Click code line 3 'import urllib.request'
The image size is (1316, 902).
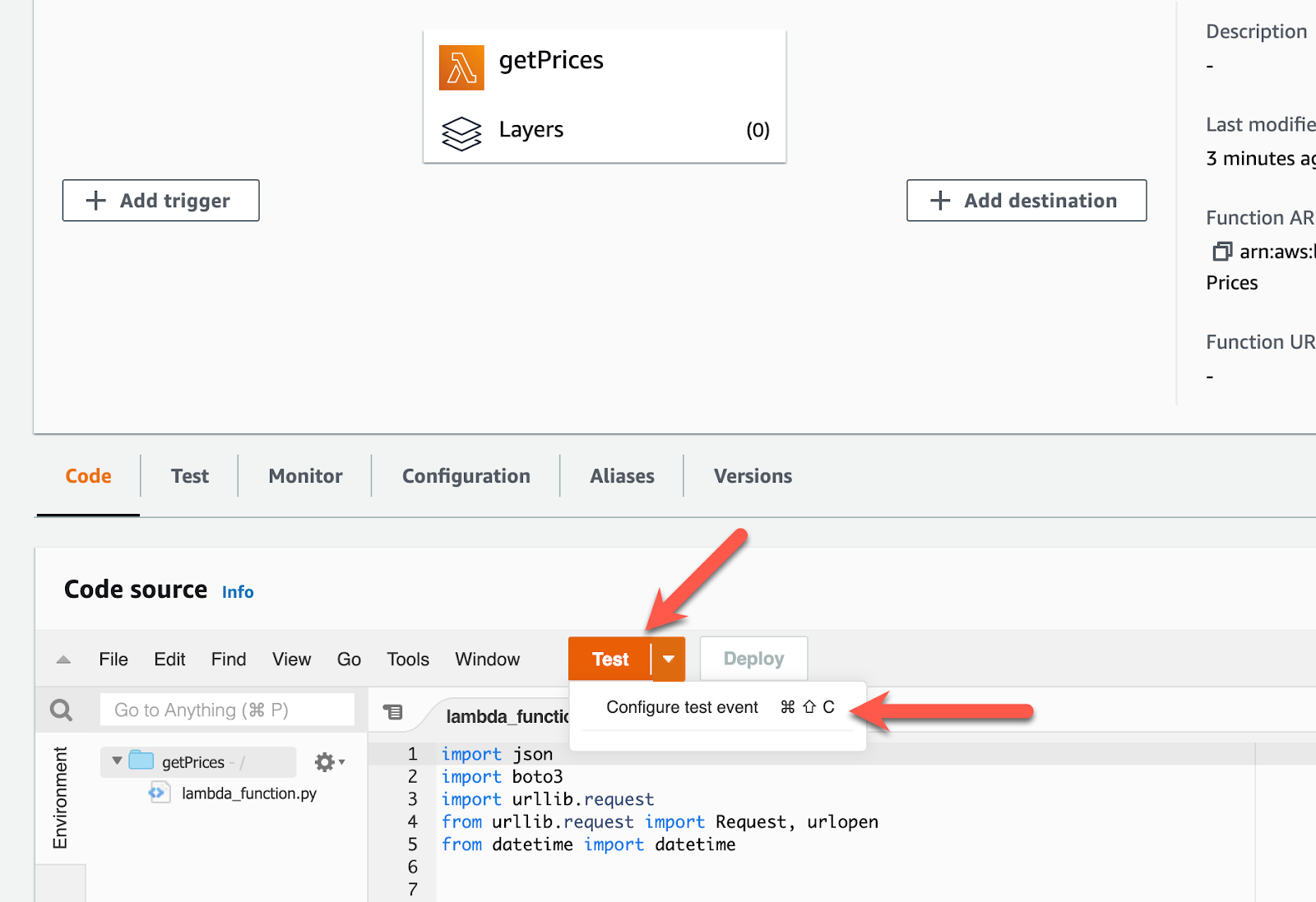(x=548, y=799)
